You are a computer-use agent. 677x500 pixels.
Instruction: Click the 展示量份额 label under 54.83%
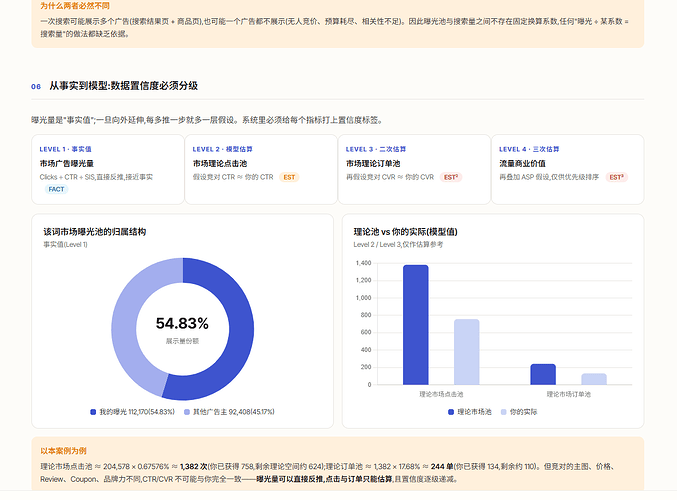coord(182,341)
